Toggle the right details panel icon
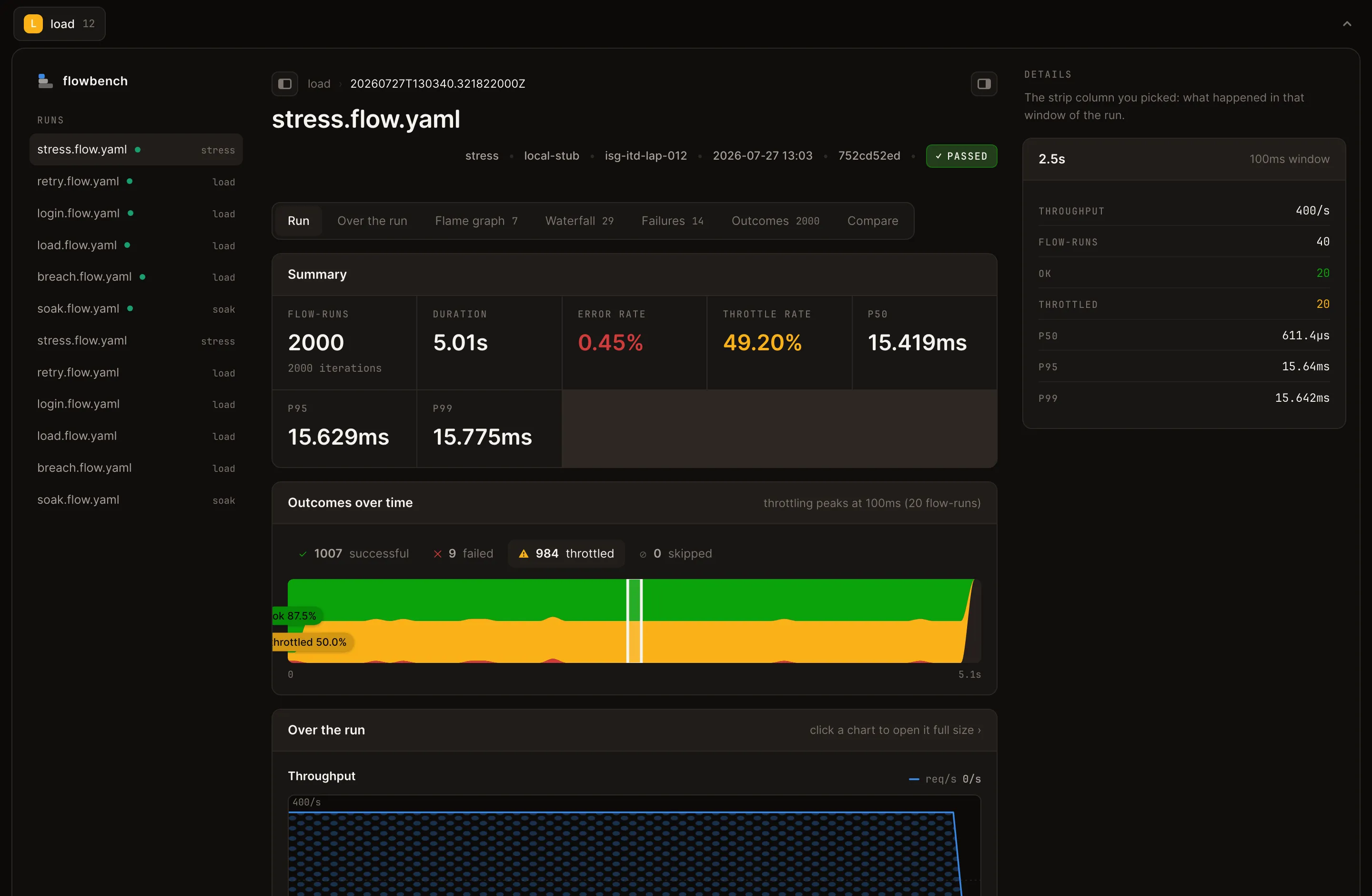The width and height of the screenshot is (1372, 896). click(983, 83)
